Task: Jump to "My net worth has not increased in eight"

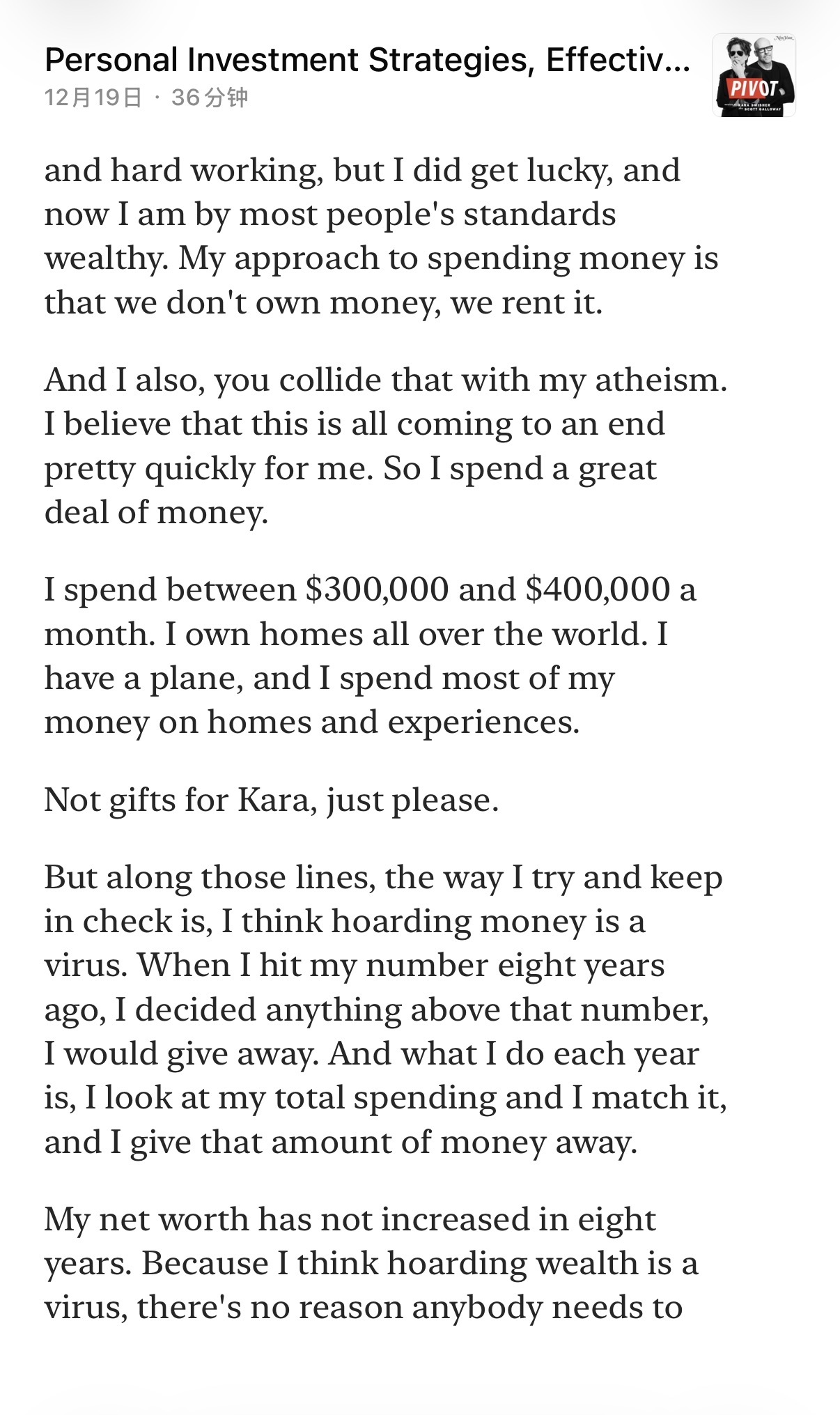Action: coord(350,1220)
